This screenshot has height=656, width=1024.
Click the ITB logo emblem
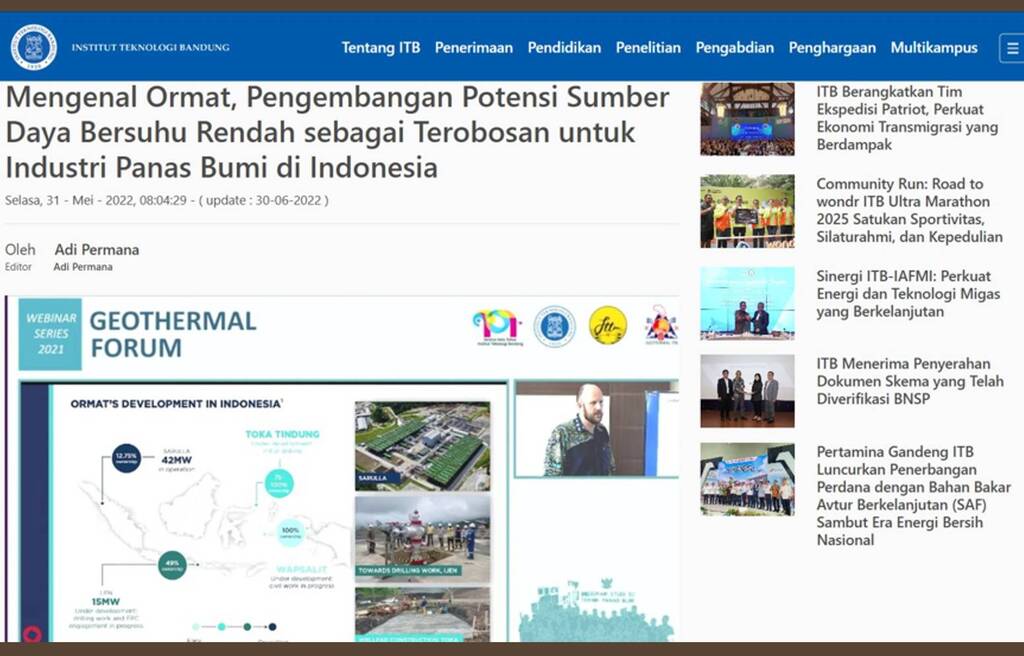[33, 47]
